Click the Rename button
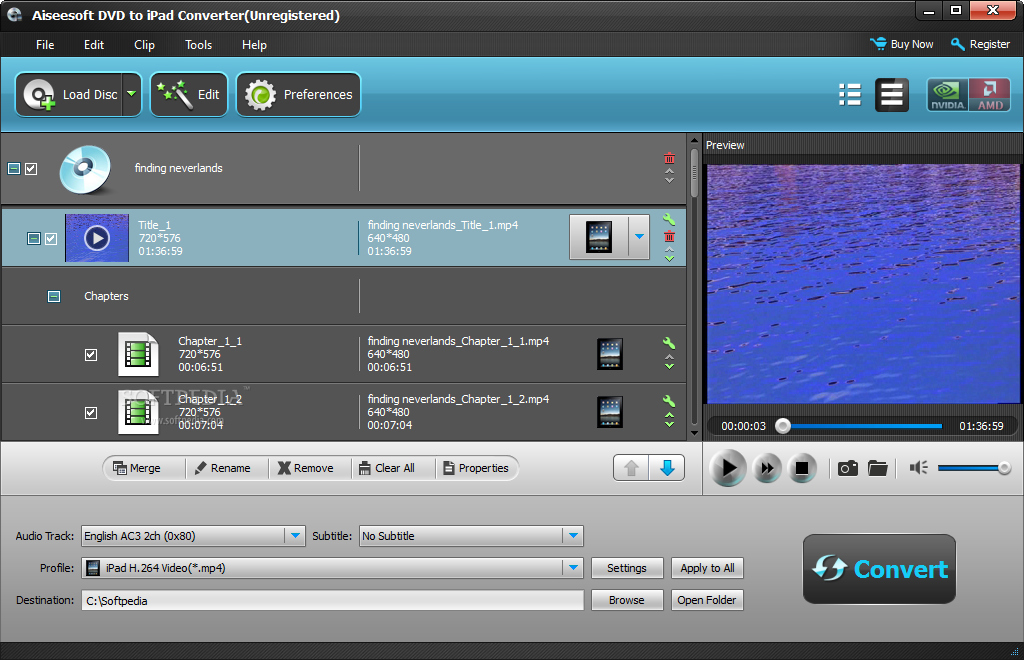 (223, 468)
